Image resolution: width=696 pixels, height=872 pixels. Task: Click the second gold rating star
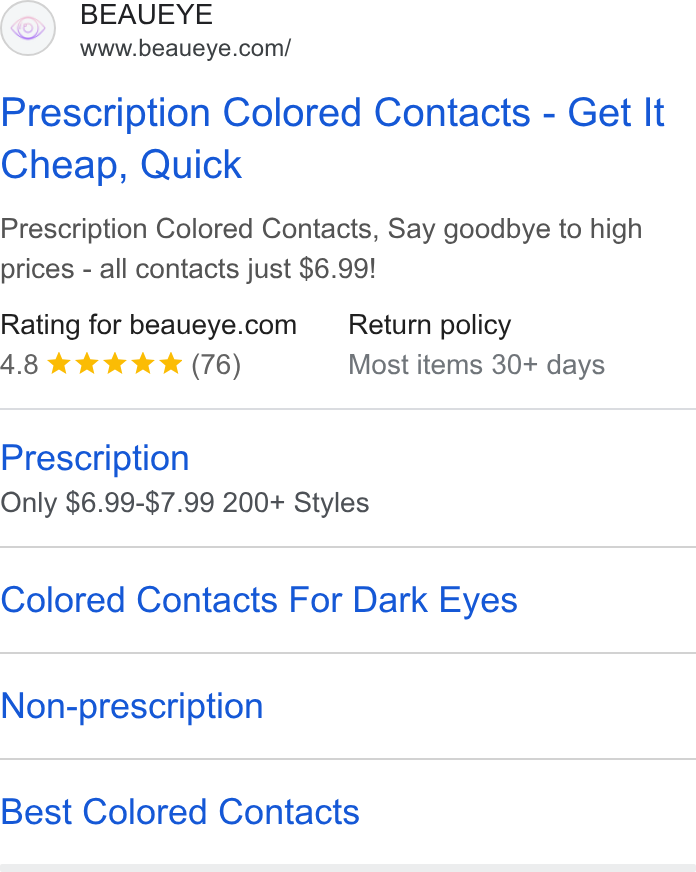click(x=87, y=364)
